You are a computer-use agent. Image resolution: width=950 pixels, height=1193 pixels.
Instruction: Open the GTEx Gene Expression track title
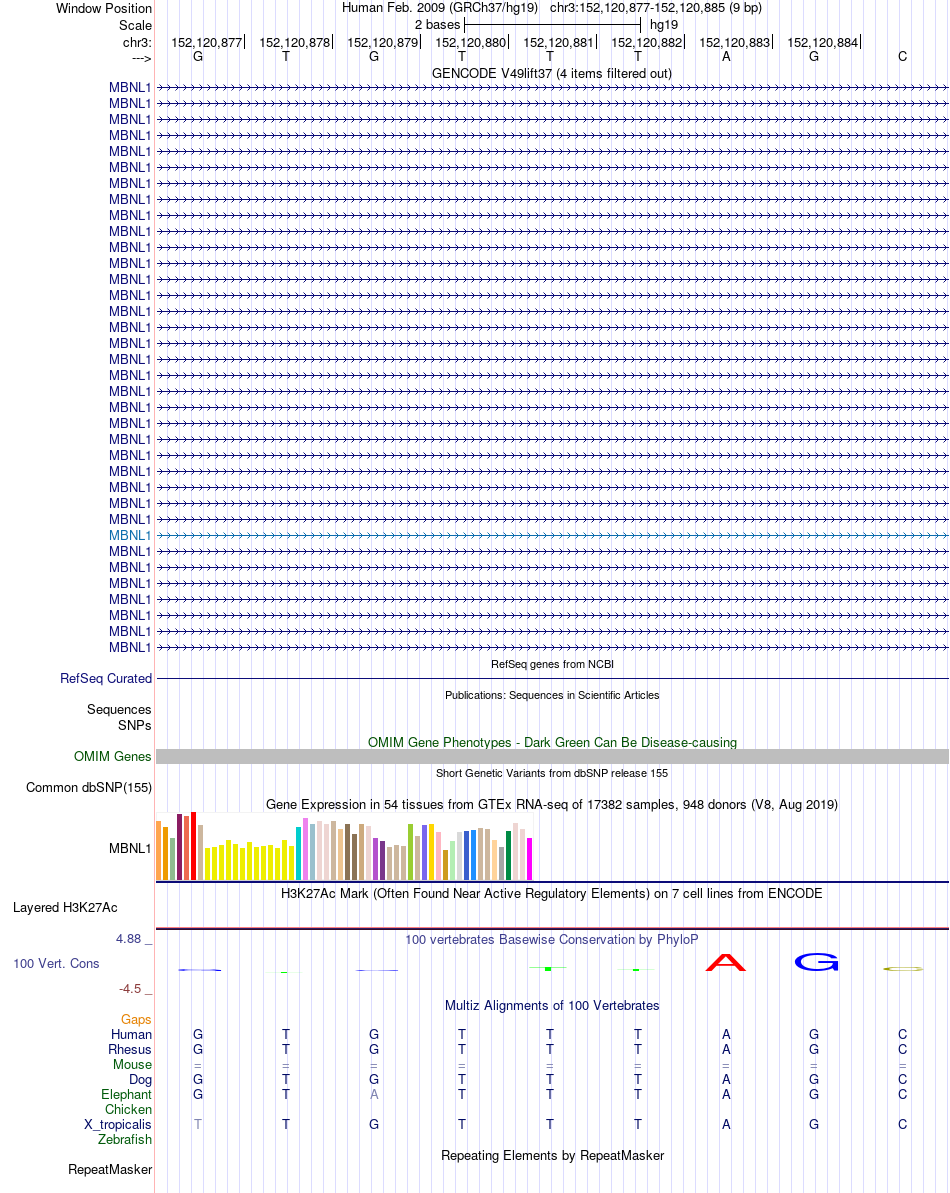pos(551,804)
